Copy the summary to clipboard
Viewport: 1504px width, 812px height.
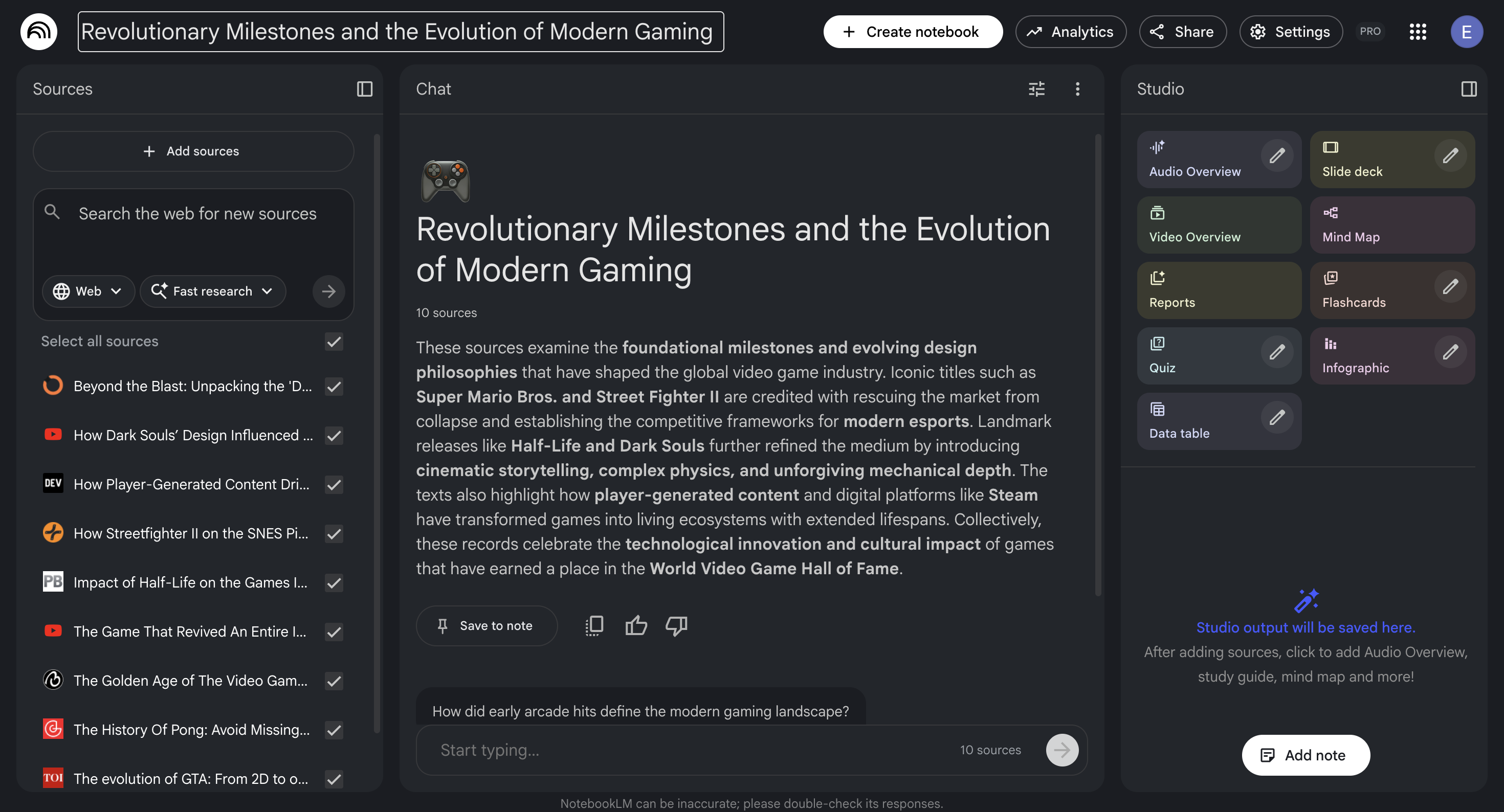pyautogui.click(x=594, y=625)
